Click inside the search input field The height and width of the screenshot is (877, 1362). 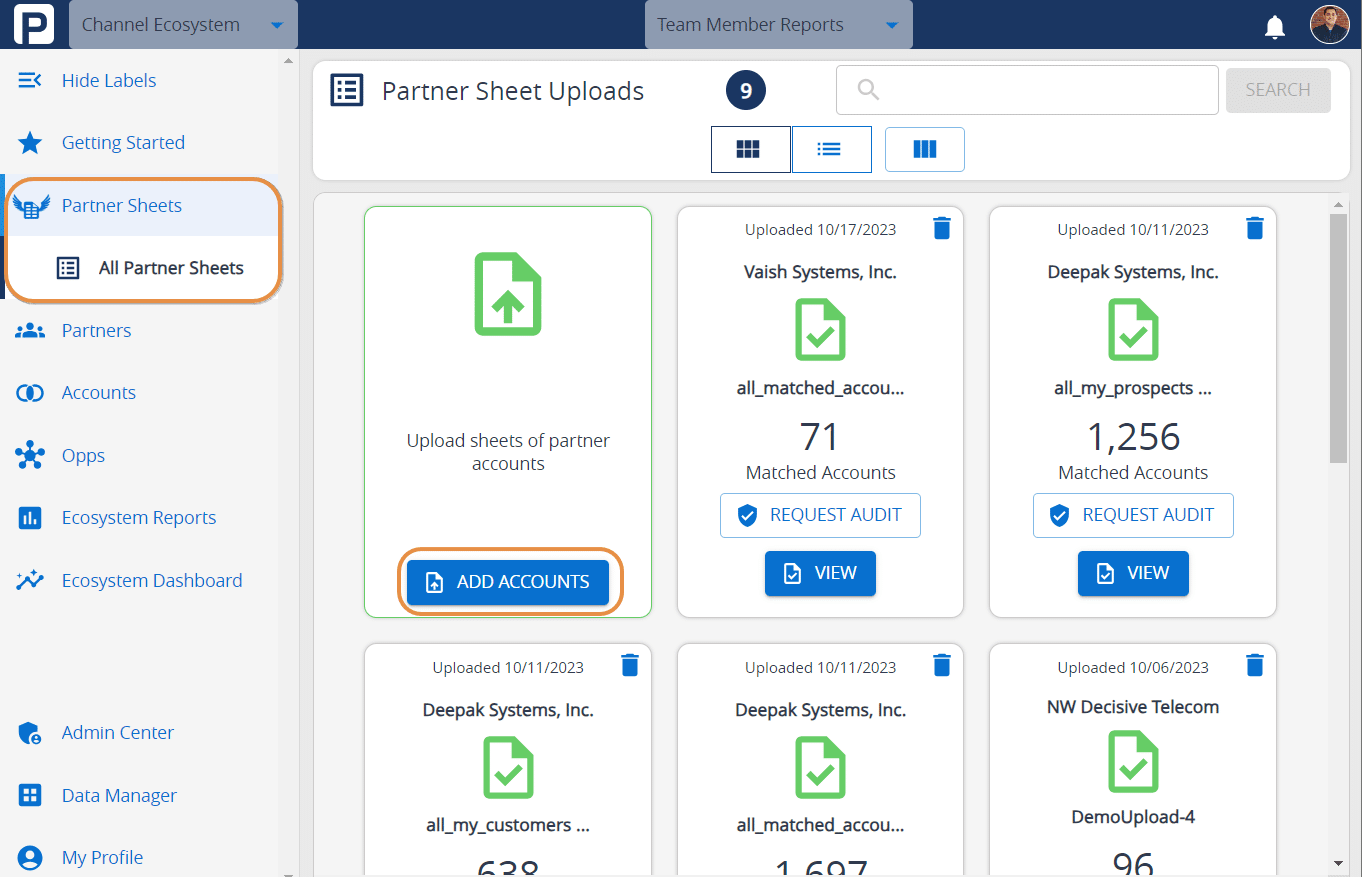tap(1027, 90)
